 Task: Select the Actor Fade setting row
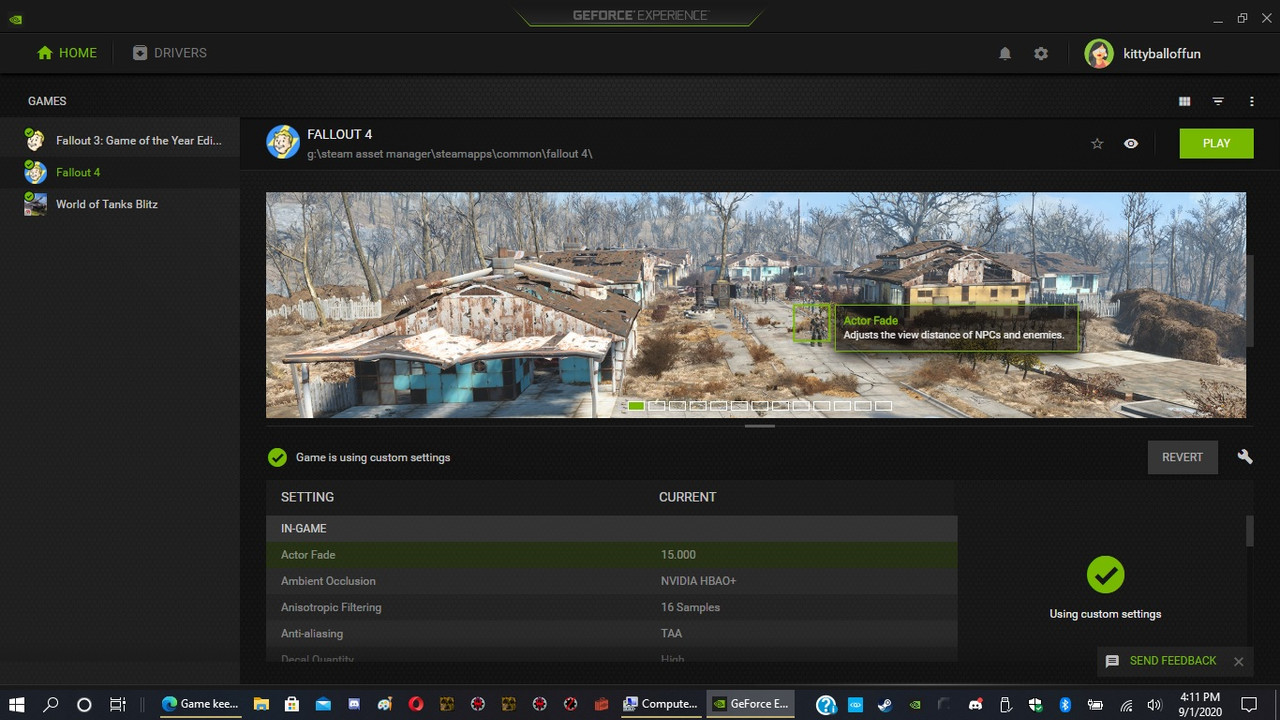tap(612, 555)
